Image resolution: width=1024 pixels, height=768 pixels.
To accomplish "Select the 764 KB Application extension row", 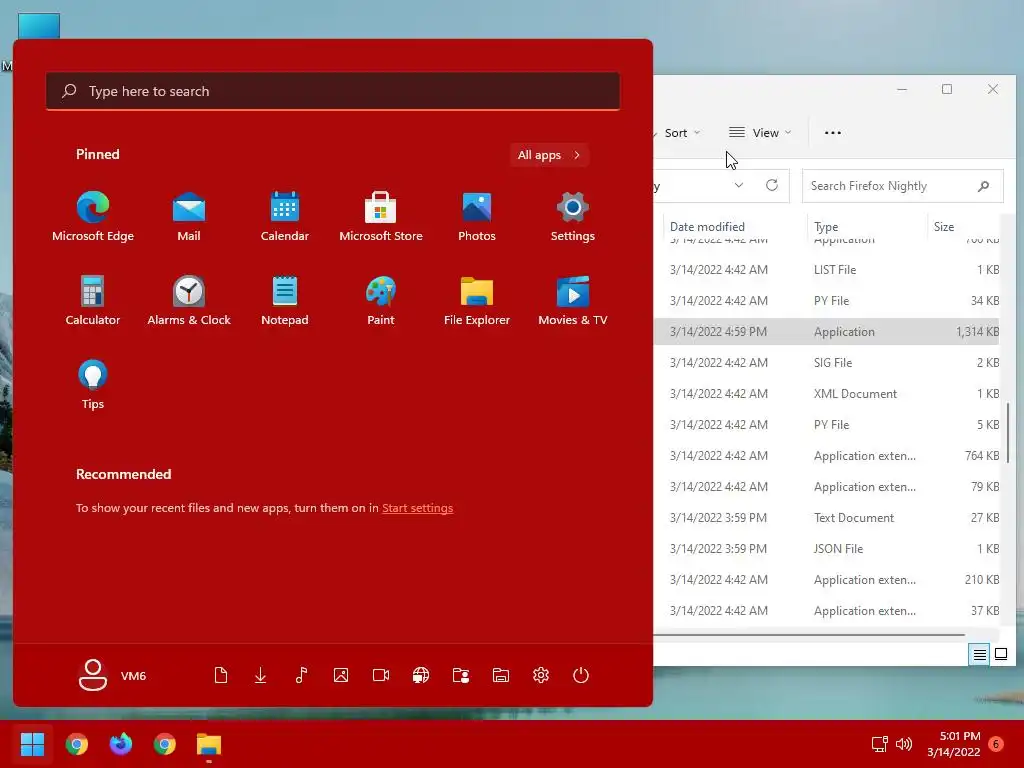I will [x=827, y=456].
